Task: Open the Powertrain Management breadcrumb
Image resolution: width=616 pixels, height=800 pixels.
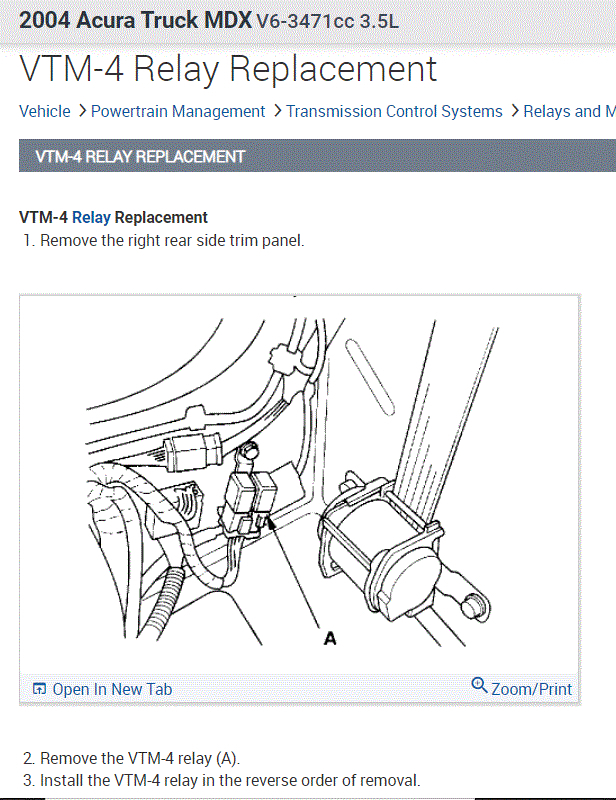Action: click(178, 111)
